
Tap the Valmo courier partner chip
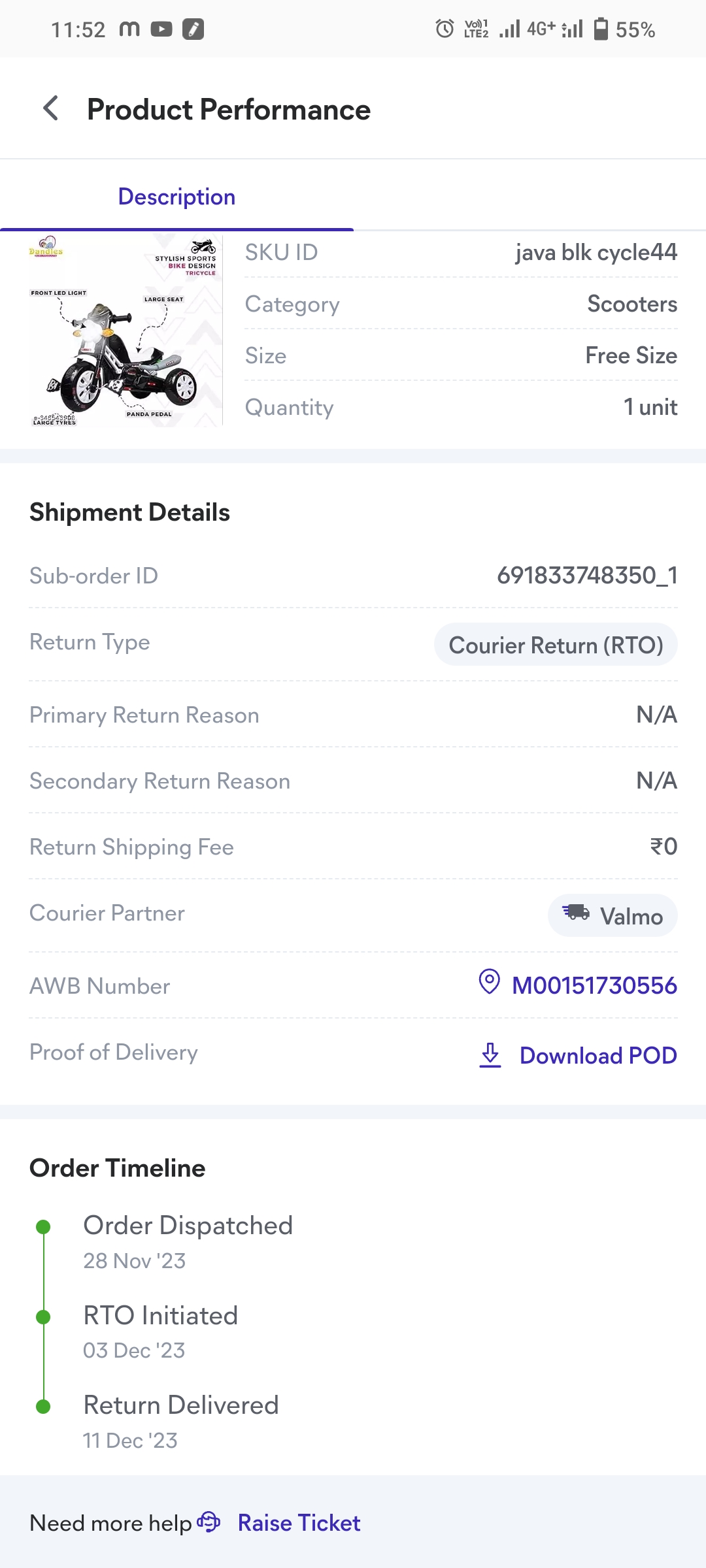[613, 915]
